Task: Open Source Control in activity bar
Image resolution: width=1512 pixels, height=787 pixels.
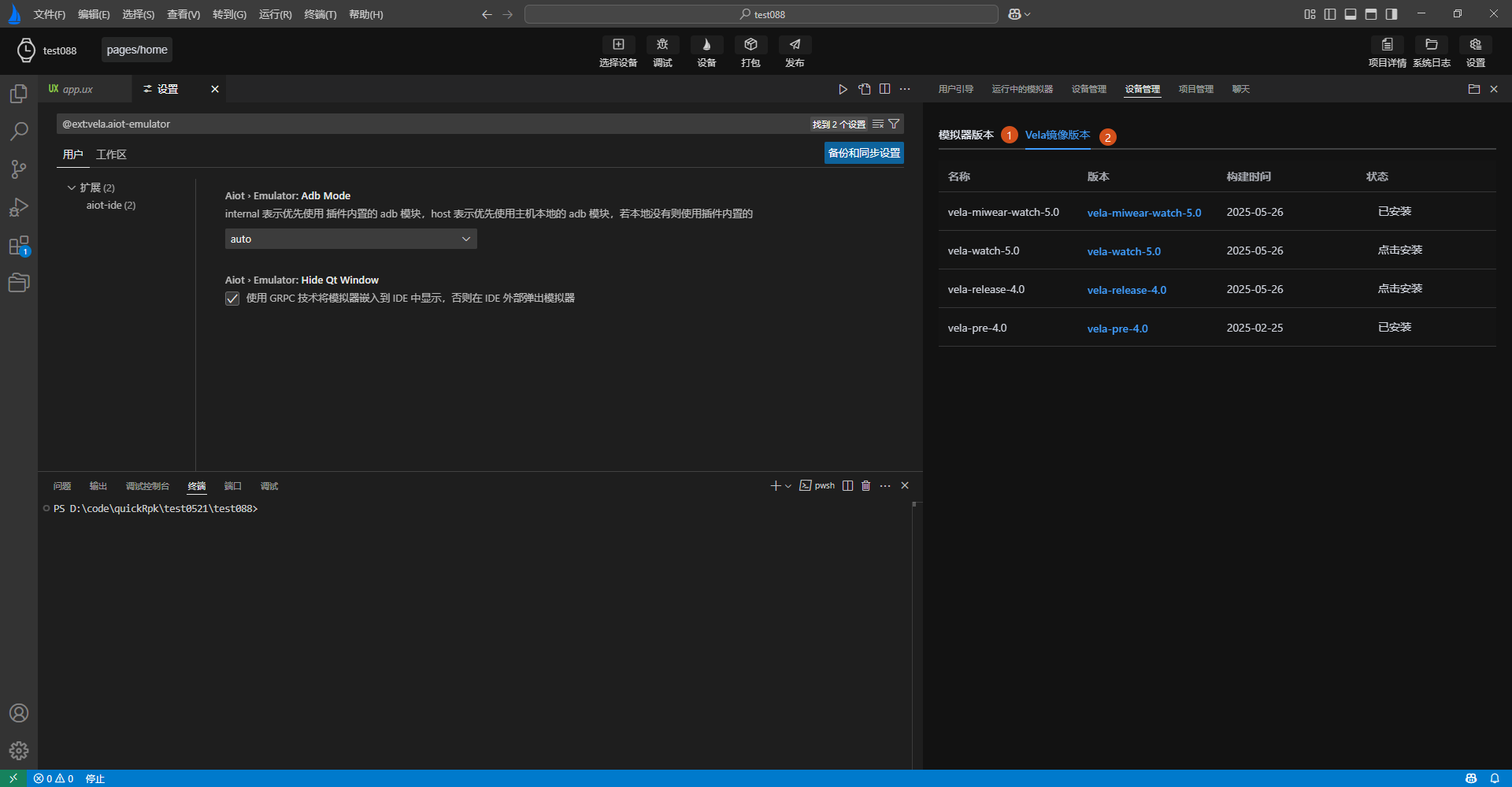Action: click(19, 169)
